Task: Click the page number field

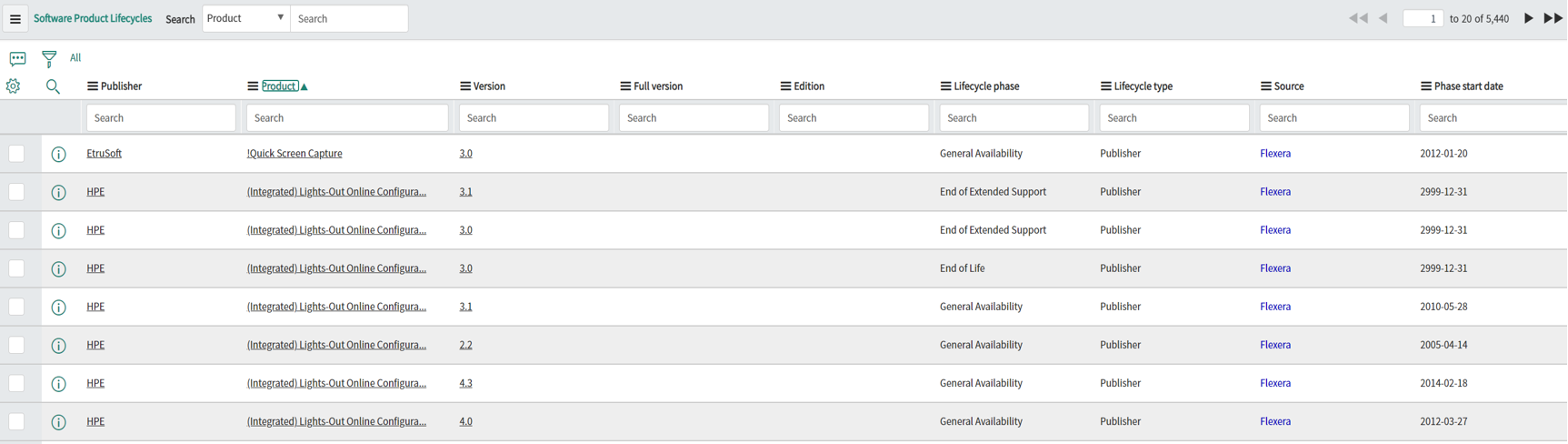Action: 1423,18
